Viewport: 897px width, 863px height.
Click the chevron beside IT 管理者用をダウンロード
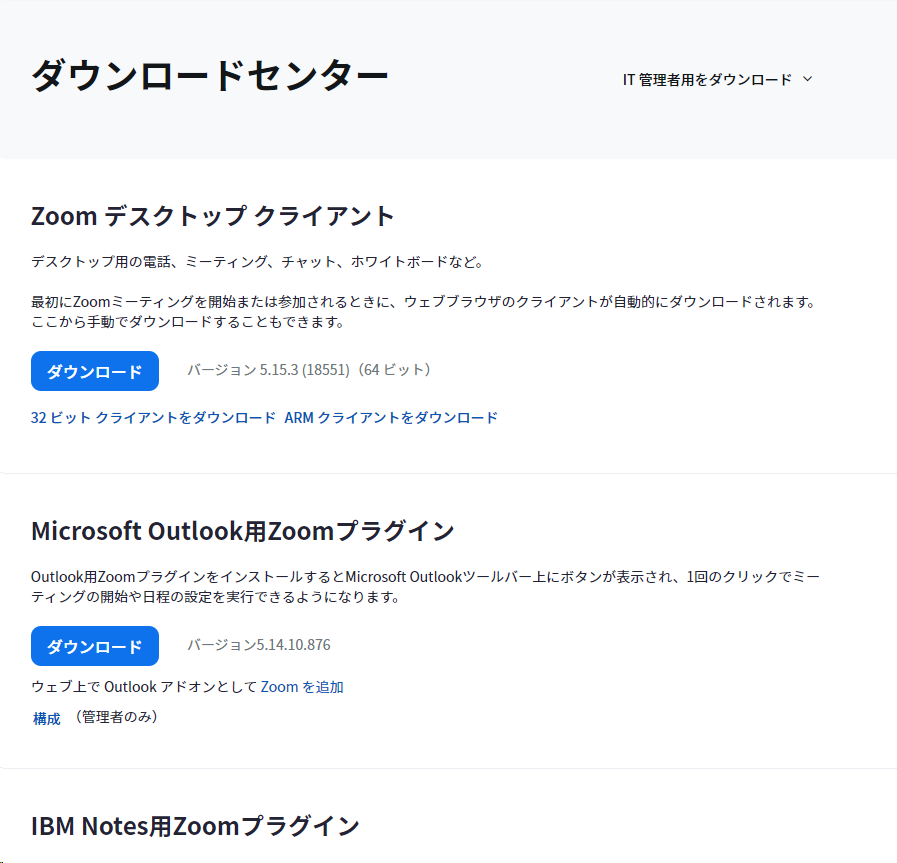pos(808,79)
